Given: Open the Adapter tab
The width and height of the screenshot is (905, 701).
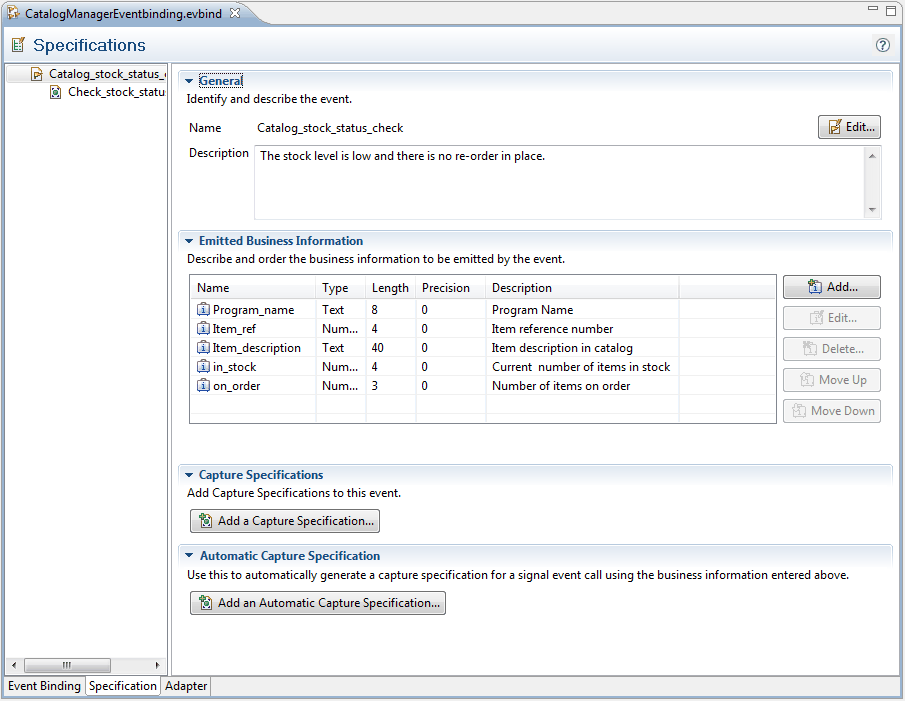Looking at the screenshot, I should [185, 686].
